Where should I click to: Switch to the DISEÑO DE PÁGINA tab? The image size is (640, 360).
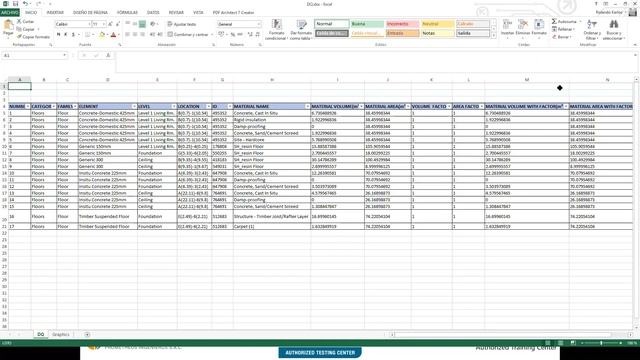pos(90,13)
